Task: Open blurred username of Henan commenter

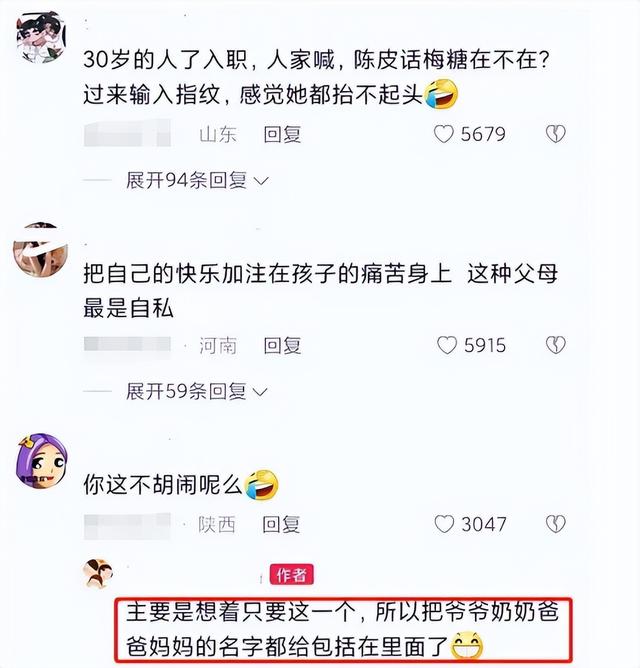Action: (127, 344)
